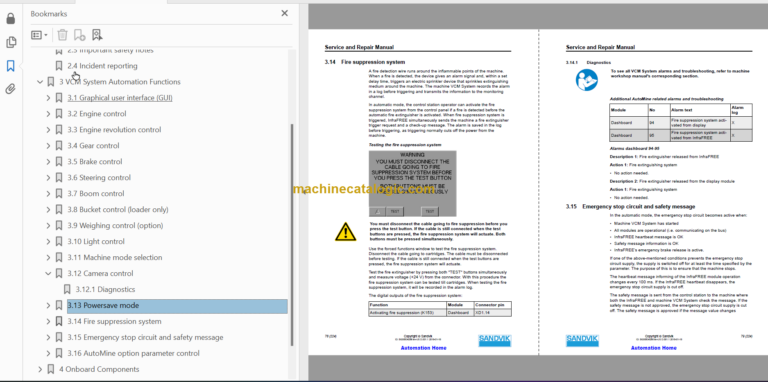Click the bookmark ribbon icon beside 2.4 Incident reporting

coord(59,66)
